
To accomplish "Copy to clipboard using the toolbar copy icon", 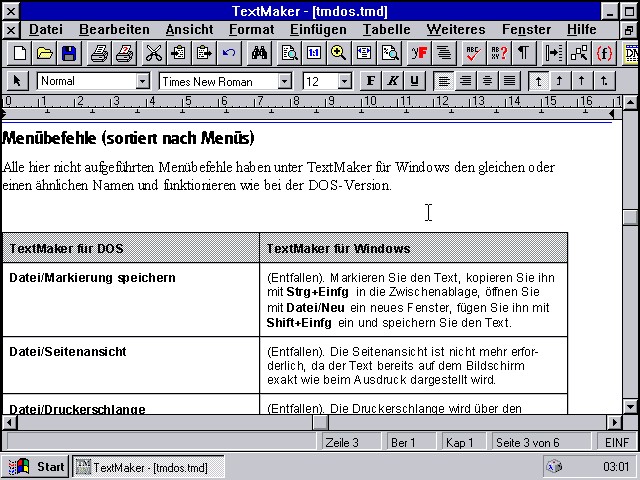I will click(x=179, y=53).
